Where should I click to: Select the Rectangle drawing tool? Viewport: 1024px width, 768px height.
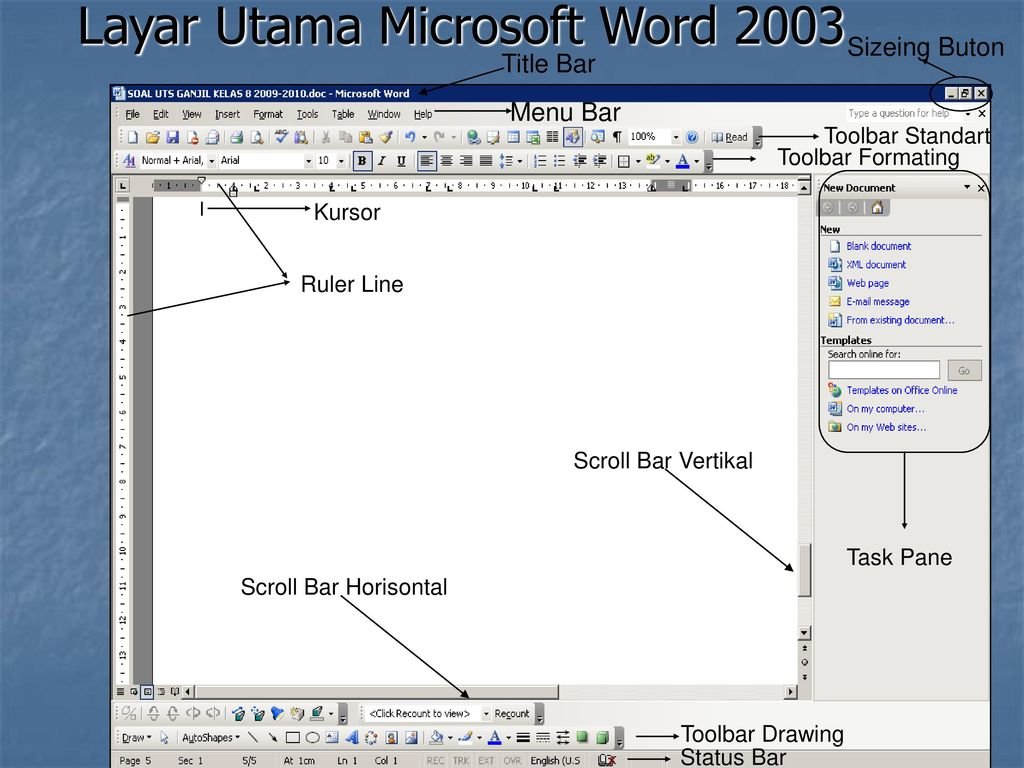point(292,738)
